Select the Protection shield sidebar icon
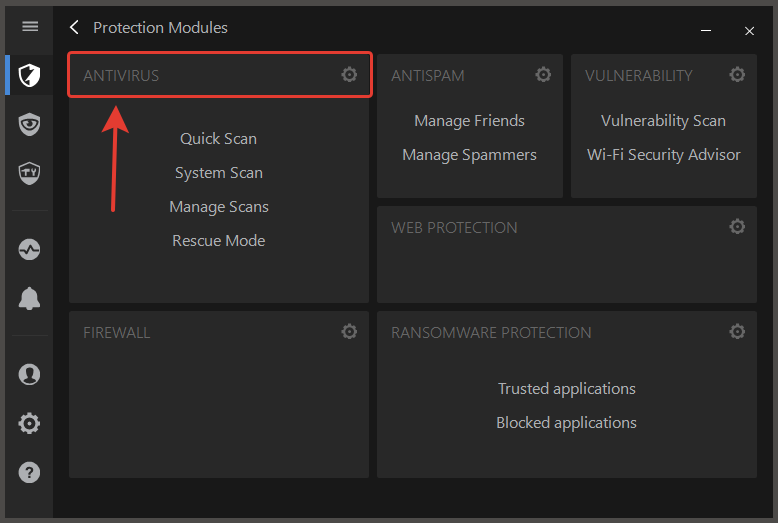Viewport: 778px width, 523px height. click(x=29, y=75)
